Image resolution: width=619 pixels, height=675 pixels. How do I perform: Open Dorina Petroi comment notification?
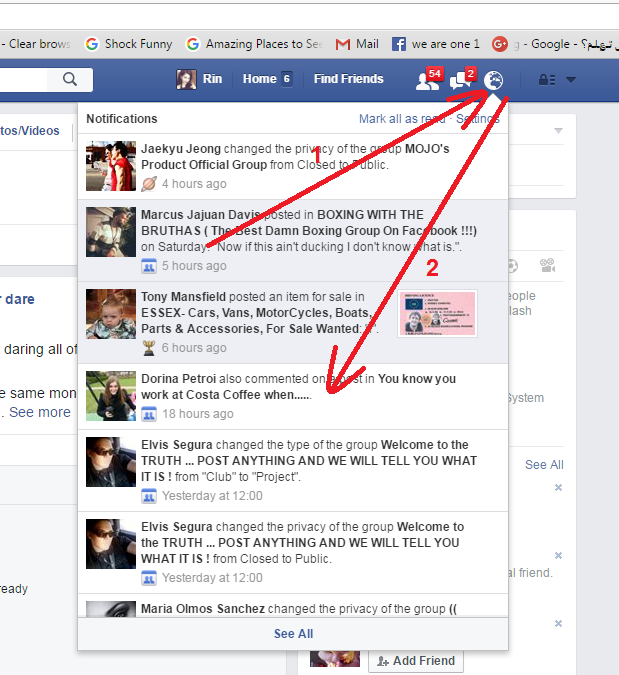[x=293, y=396]
